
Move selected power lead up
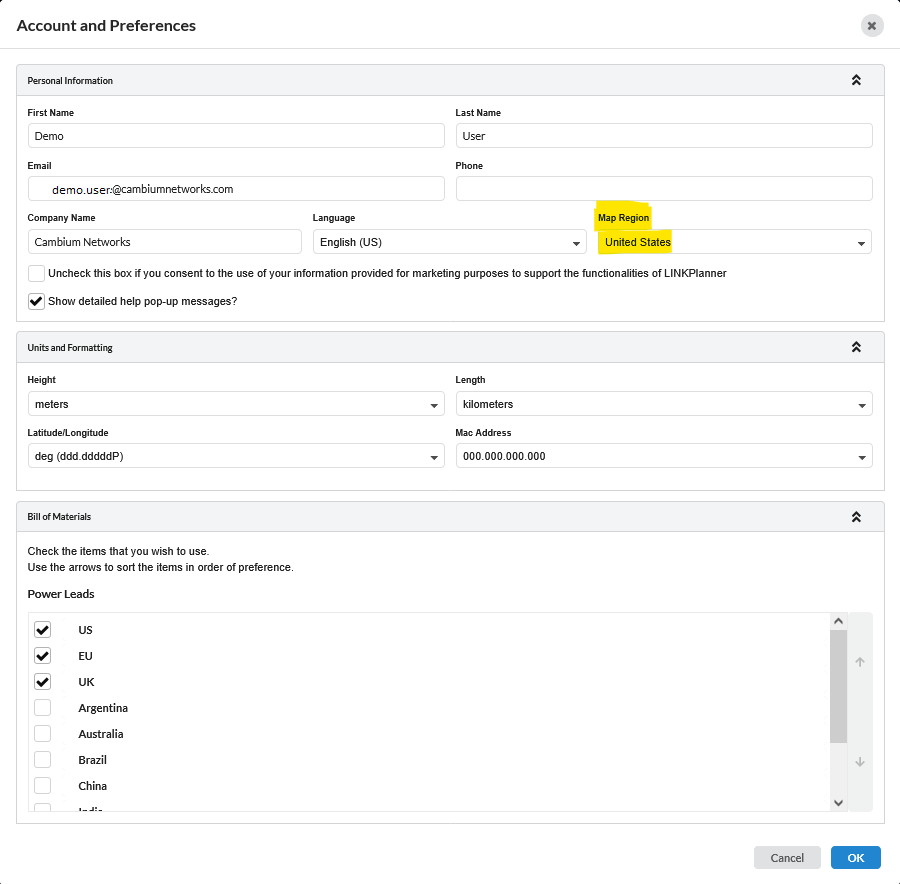pos(860,662)
